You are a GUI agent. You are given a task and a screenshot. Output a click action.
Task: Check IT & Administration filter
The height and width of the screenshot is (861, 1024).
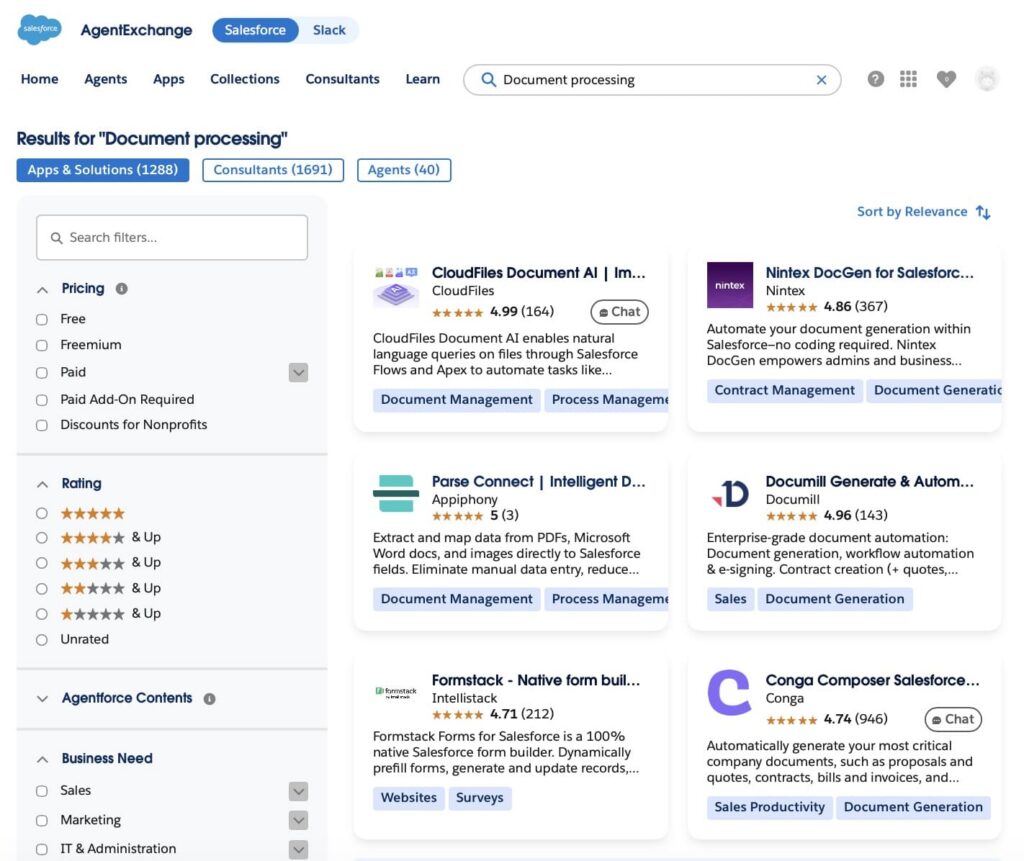pyautogui.click(x=42, y=849)
